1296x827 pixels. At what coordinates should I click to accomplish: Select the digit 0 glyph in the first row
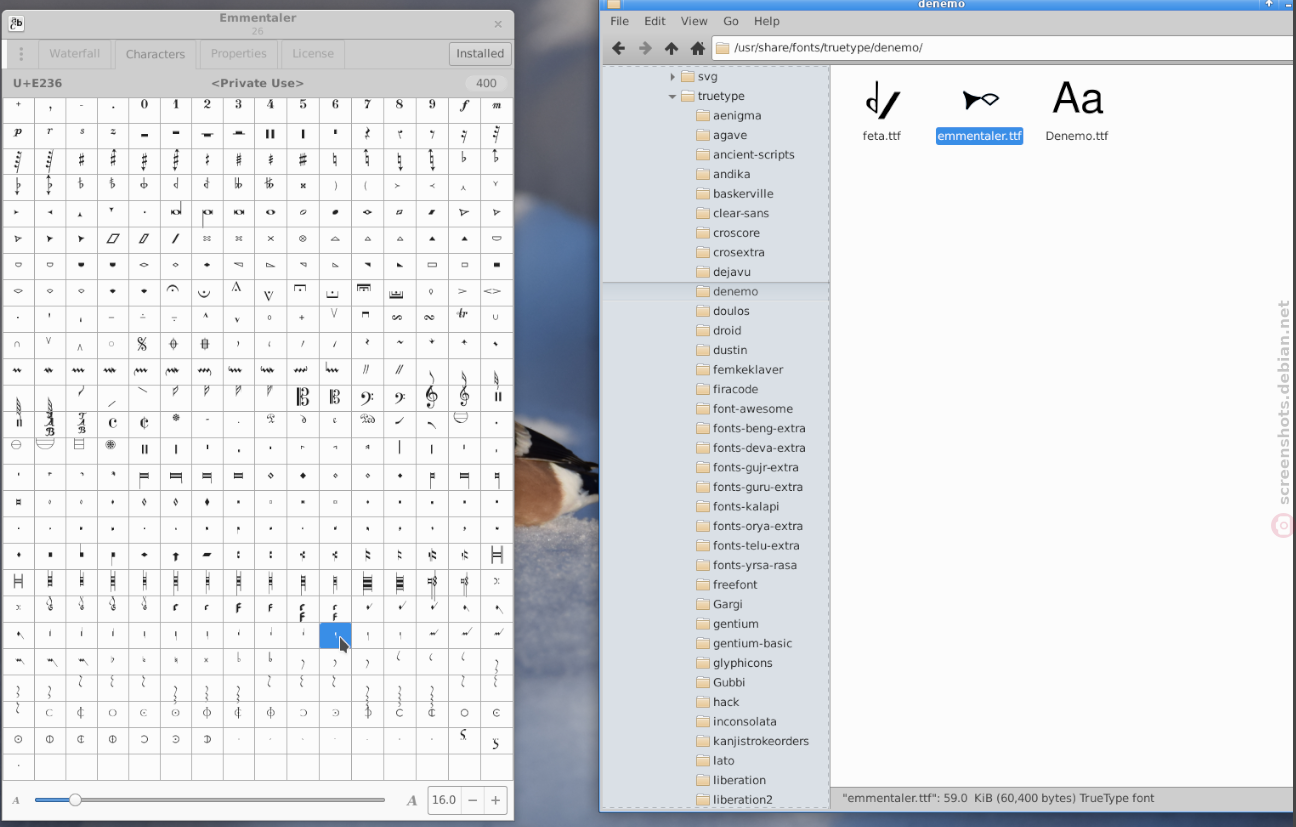(144, 105)
